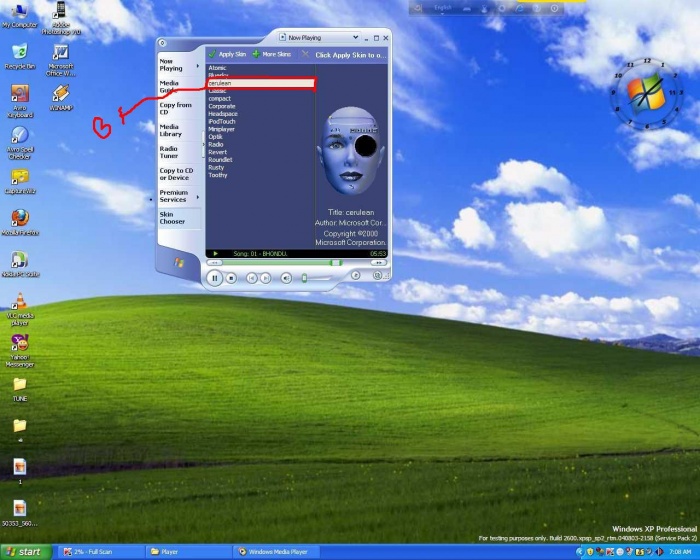Click the greyed-out delete skin X icon

point(305,54)
